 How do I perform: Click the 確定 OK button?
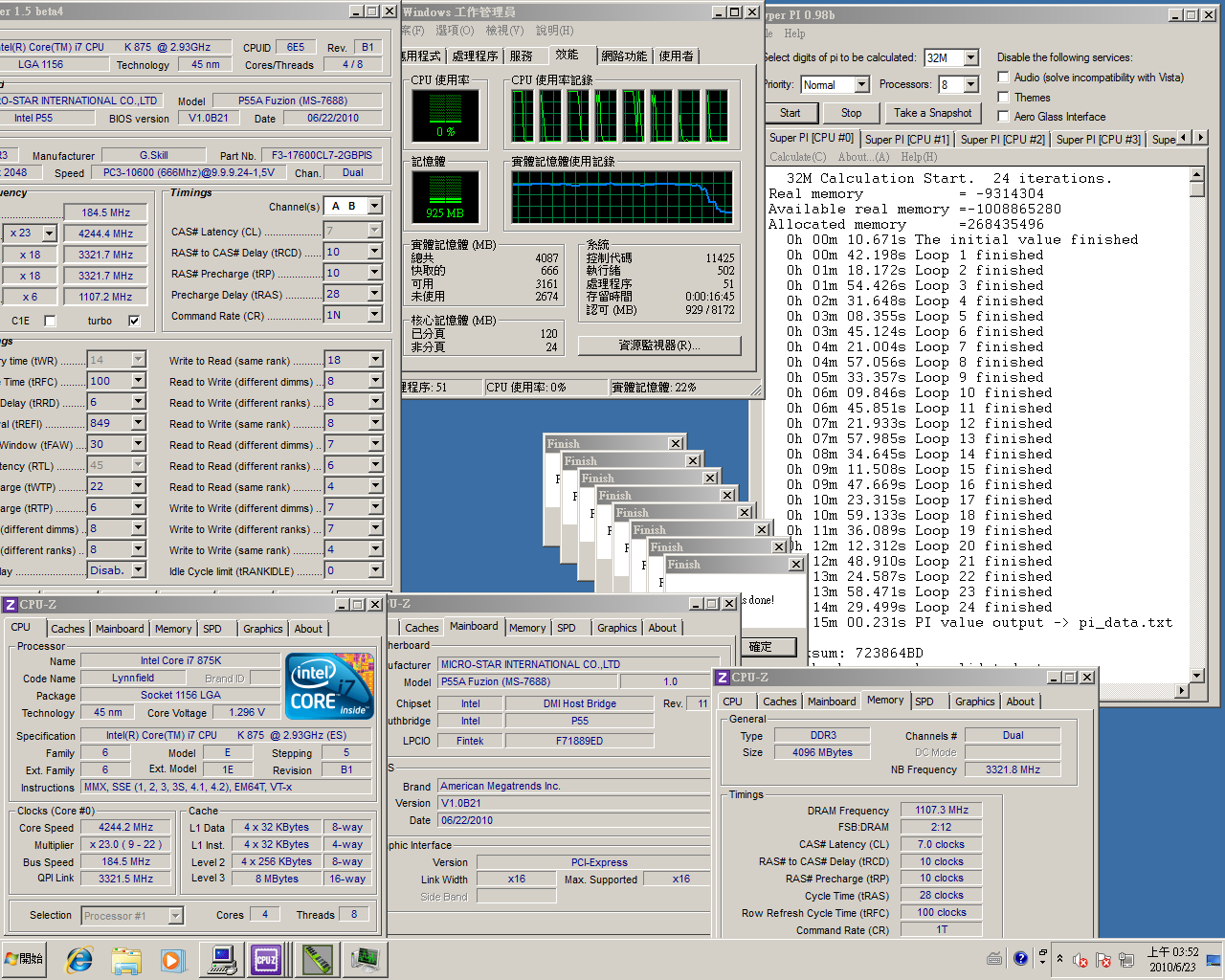click(x=761, y=647)
